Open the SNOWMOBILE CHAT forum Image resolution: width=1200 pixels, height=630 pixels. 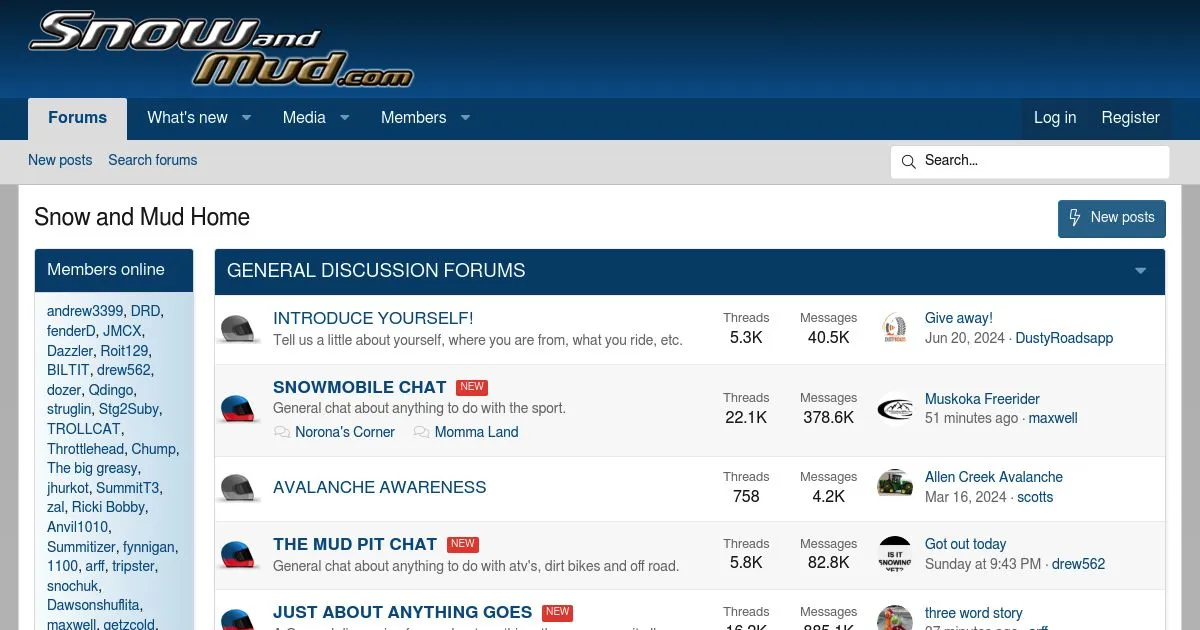click(360, 387)
